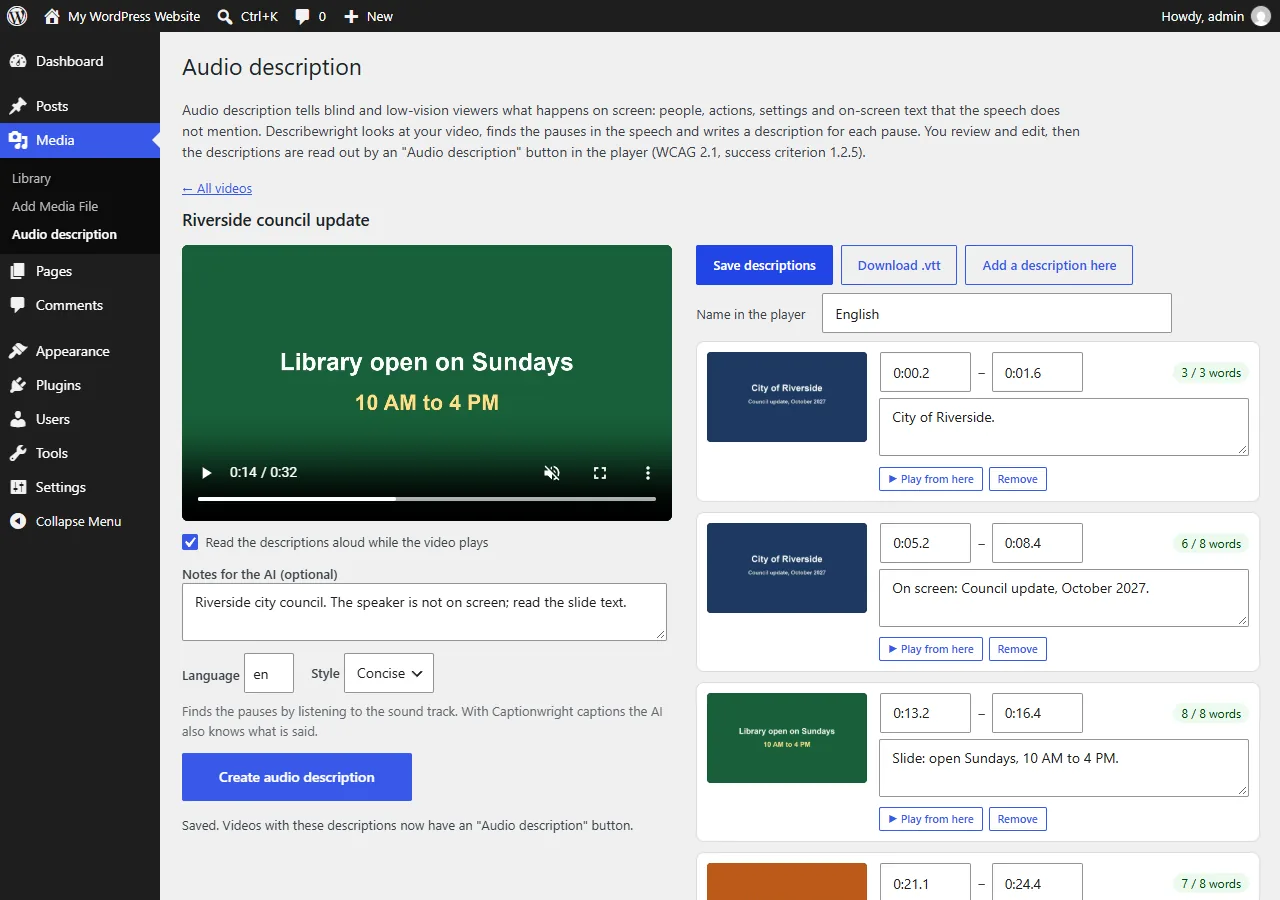Focus the Language input field
This screenshot has width=1280, height=900.
269,673
